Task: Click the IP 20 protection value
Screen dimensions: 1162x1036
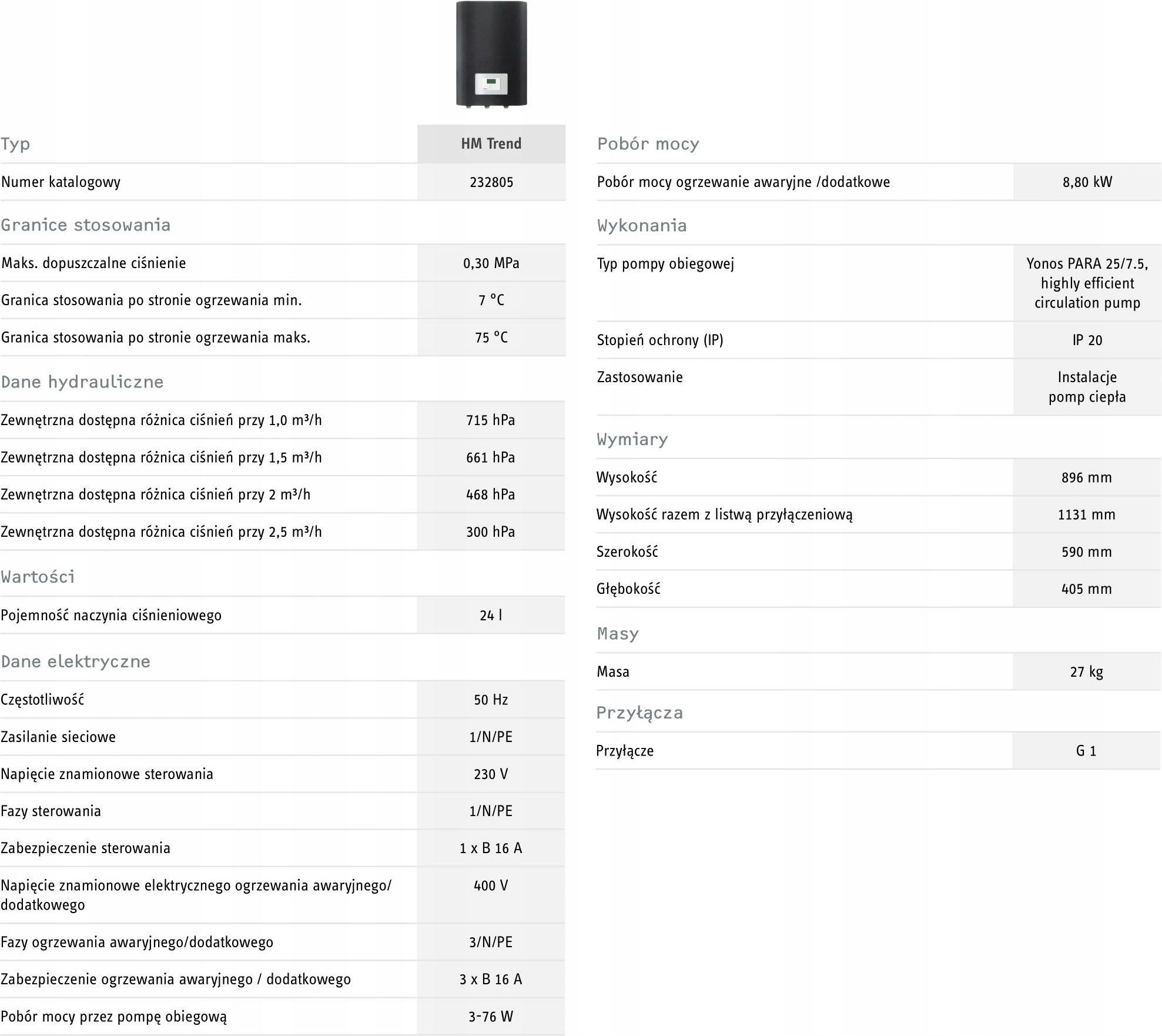Action: click(1087, 340)
